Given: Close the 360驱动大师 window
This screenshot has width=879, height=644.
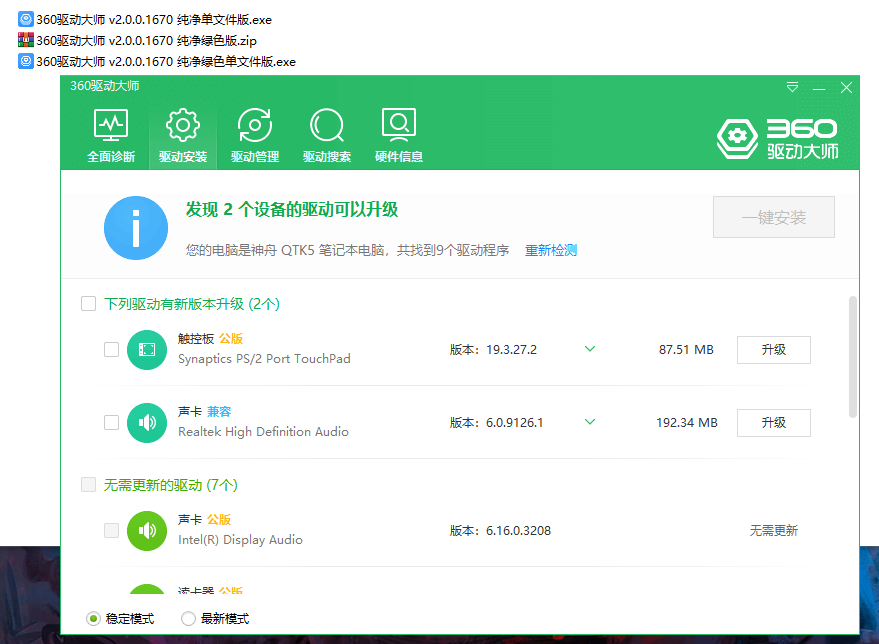Looking at the screenshot, I should 846,88.
